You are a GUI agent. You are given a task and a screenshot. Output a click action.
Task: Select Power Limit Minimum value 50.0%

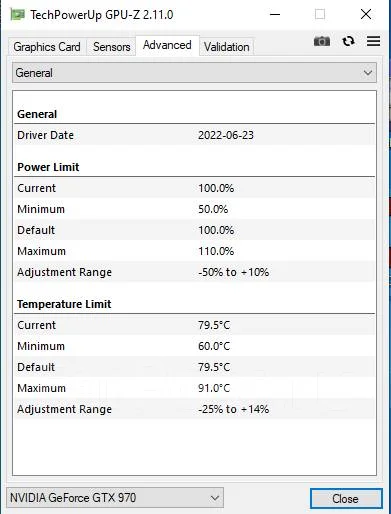(213, 209)
